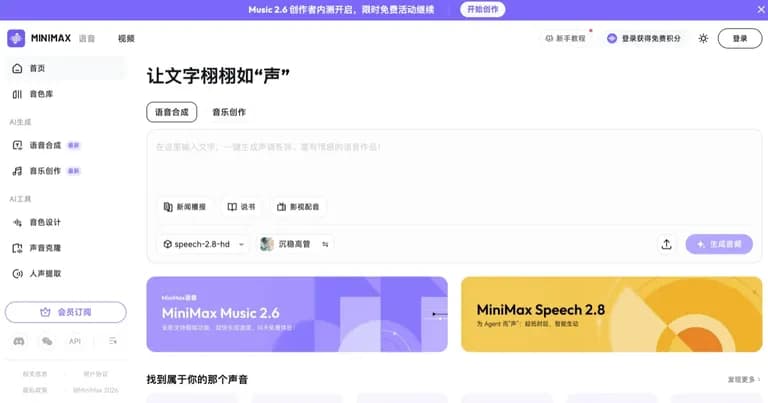The image size is (768, 403).
Task: Open the 用户协议 user agreement link
Action: pos(96,374)
